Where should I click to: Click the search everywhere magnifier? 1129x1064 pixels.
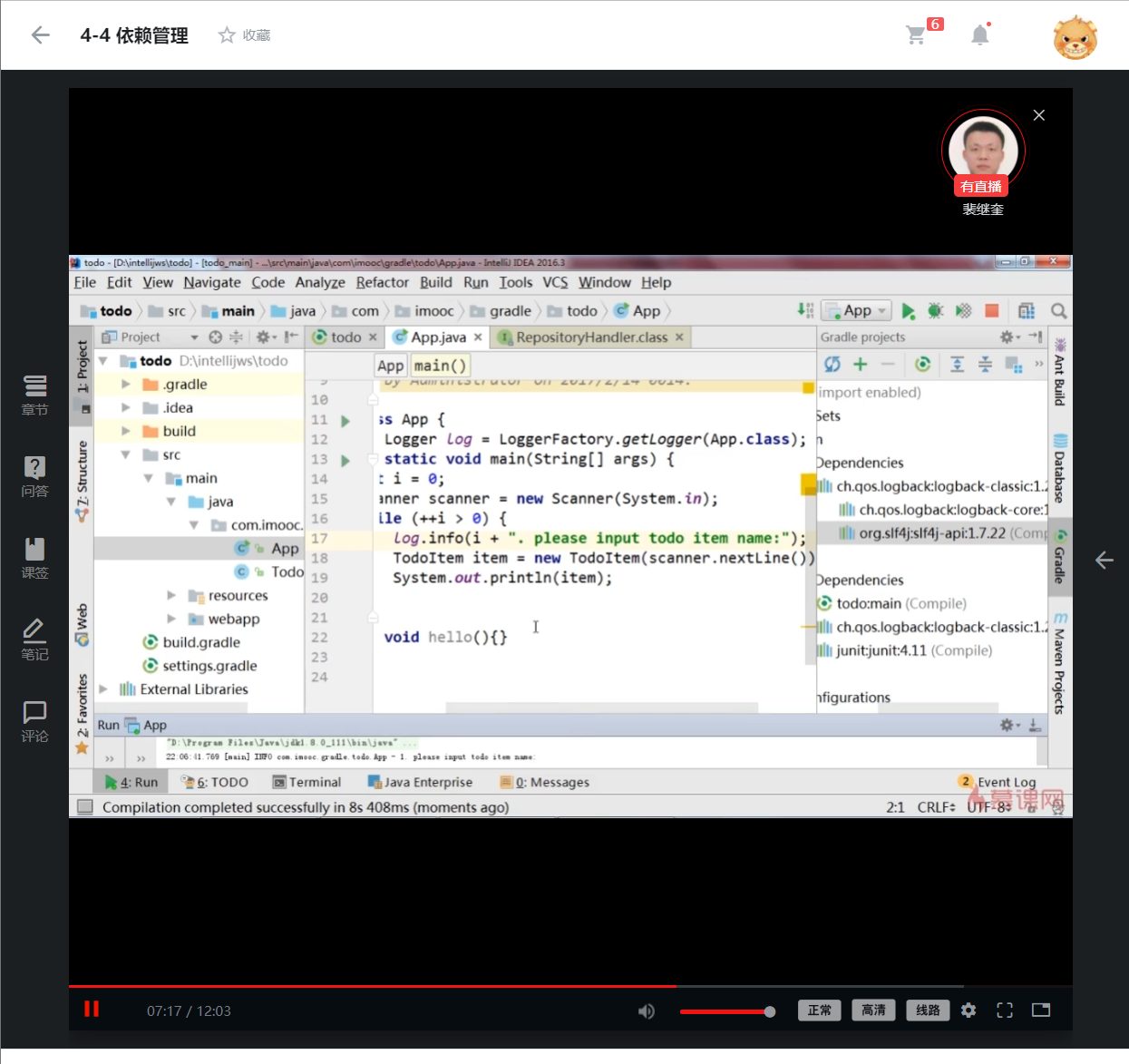(1058, 311)
